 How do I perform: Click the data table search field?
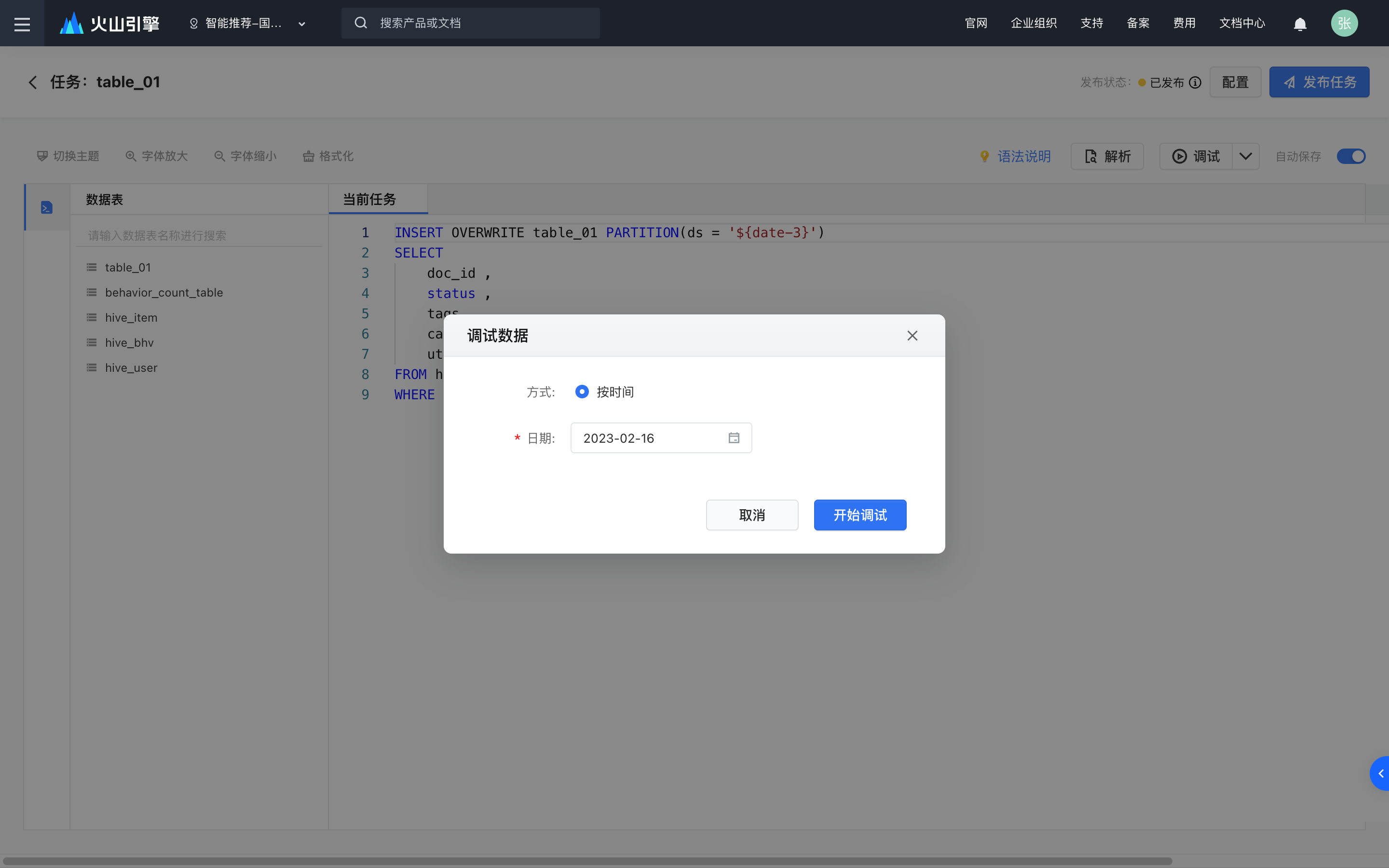click(199, 235)
